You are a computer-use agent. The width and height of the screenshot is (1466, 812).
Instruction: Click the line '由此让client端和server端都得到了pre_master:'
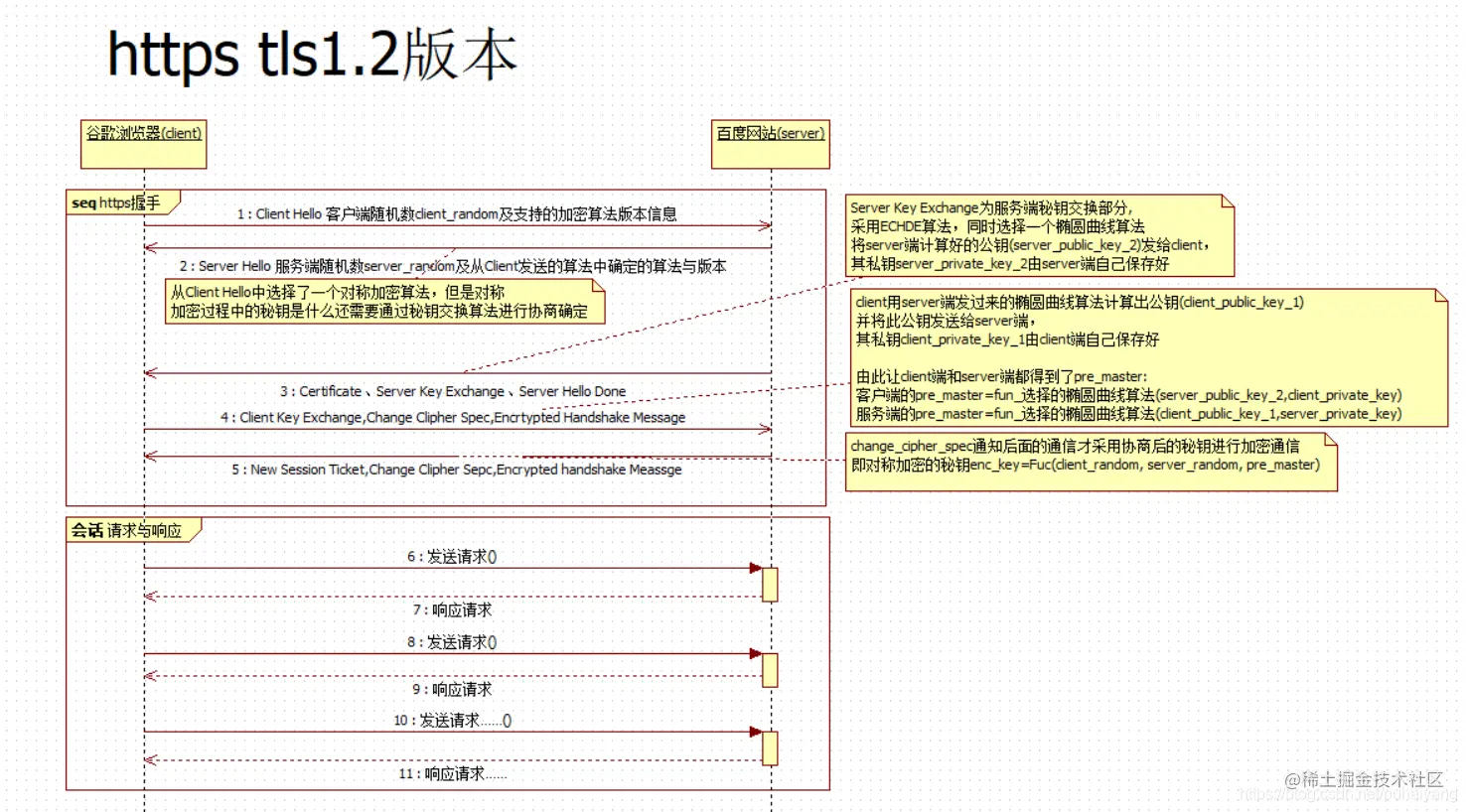1001,376
